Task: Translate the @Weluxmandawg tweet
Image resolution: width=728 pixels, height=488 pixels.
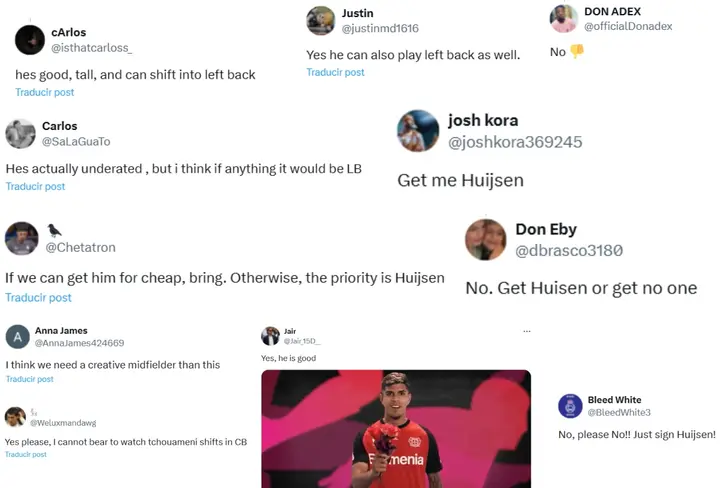Action: 26,454
